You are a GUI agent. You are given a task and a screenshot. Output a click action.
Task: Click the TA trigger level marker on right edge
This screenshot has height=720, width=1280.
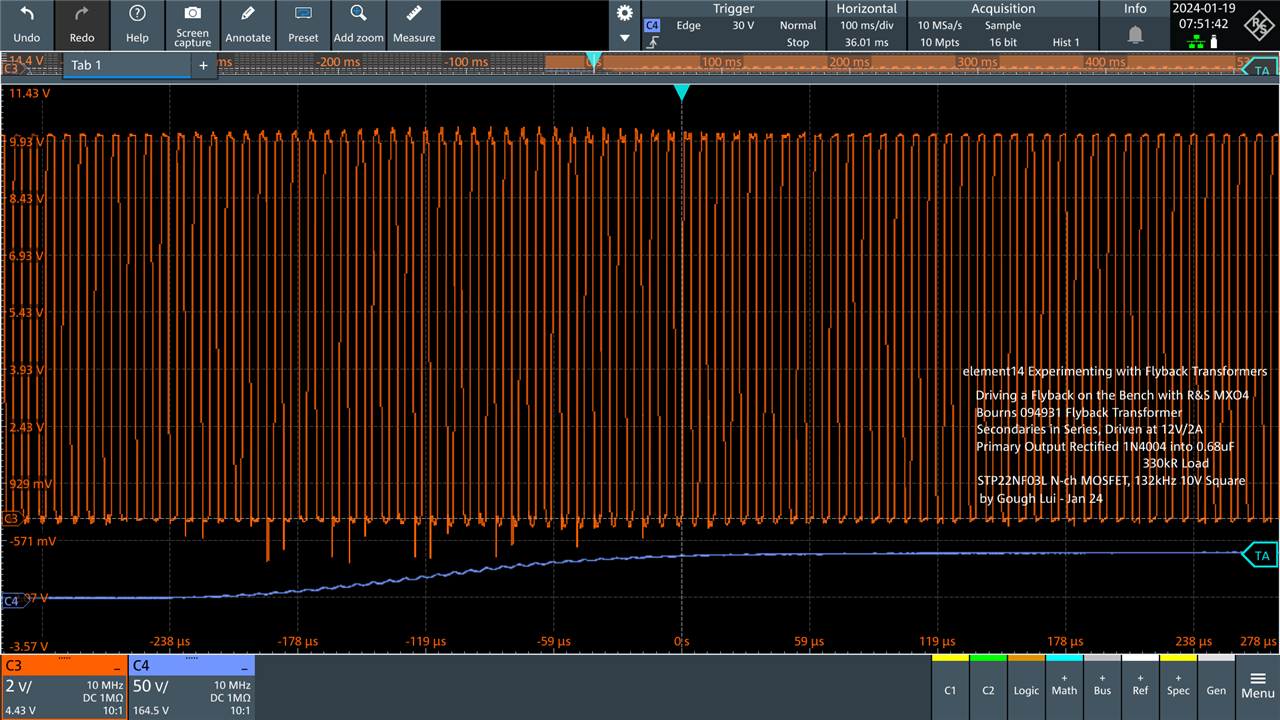(1260, 555)
